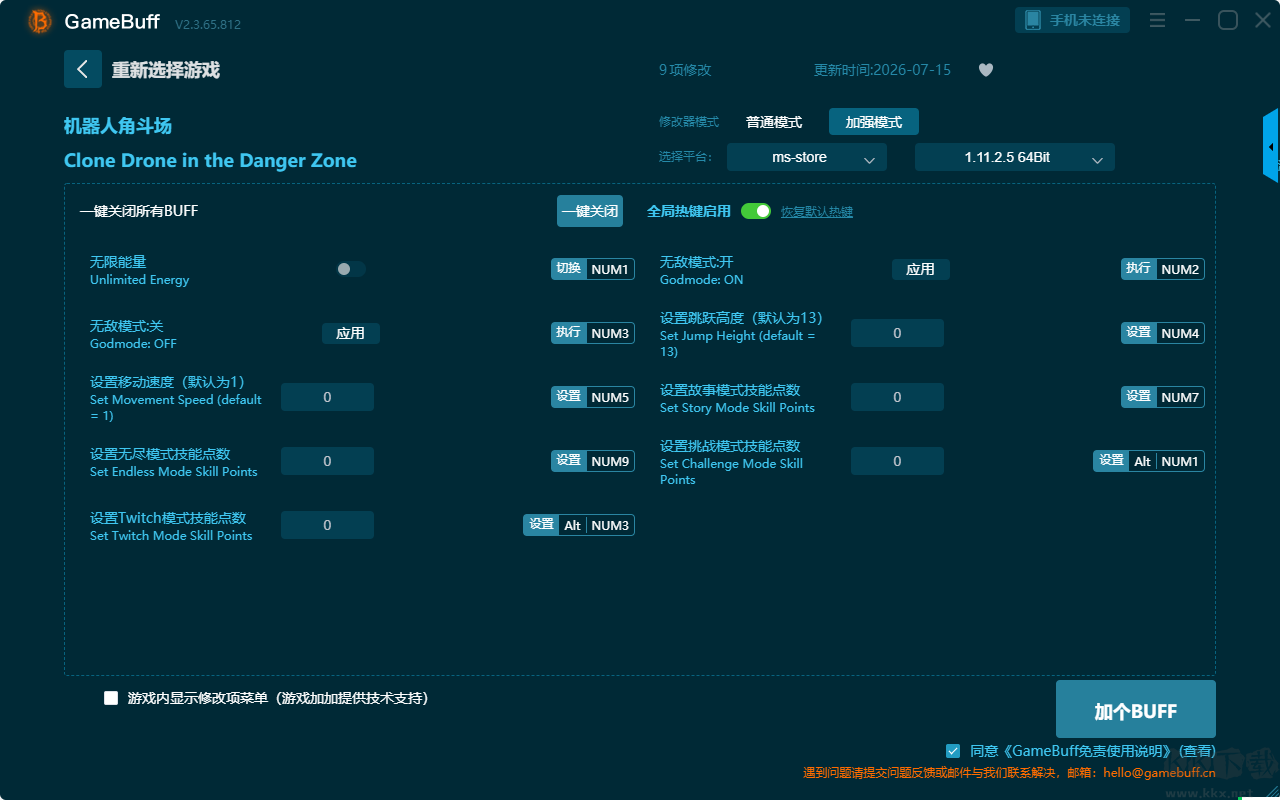Screen dimensions: 1280x800
Task: Click the 更新时间:2026-07-15 text
Action: click(883, 70)
